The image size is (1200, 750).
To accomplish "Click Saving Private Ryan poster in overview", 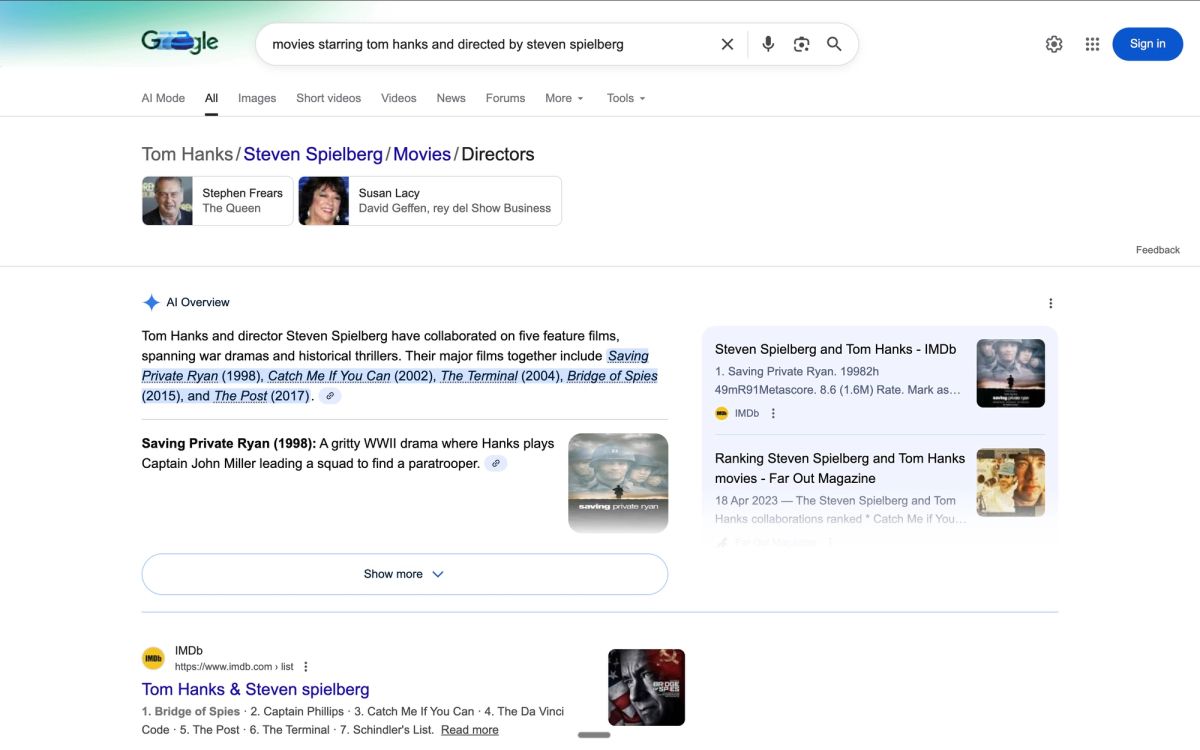I will 618,482.
